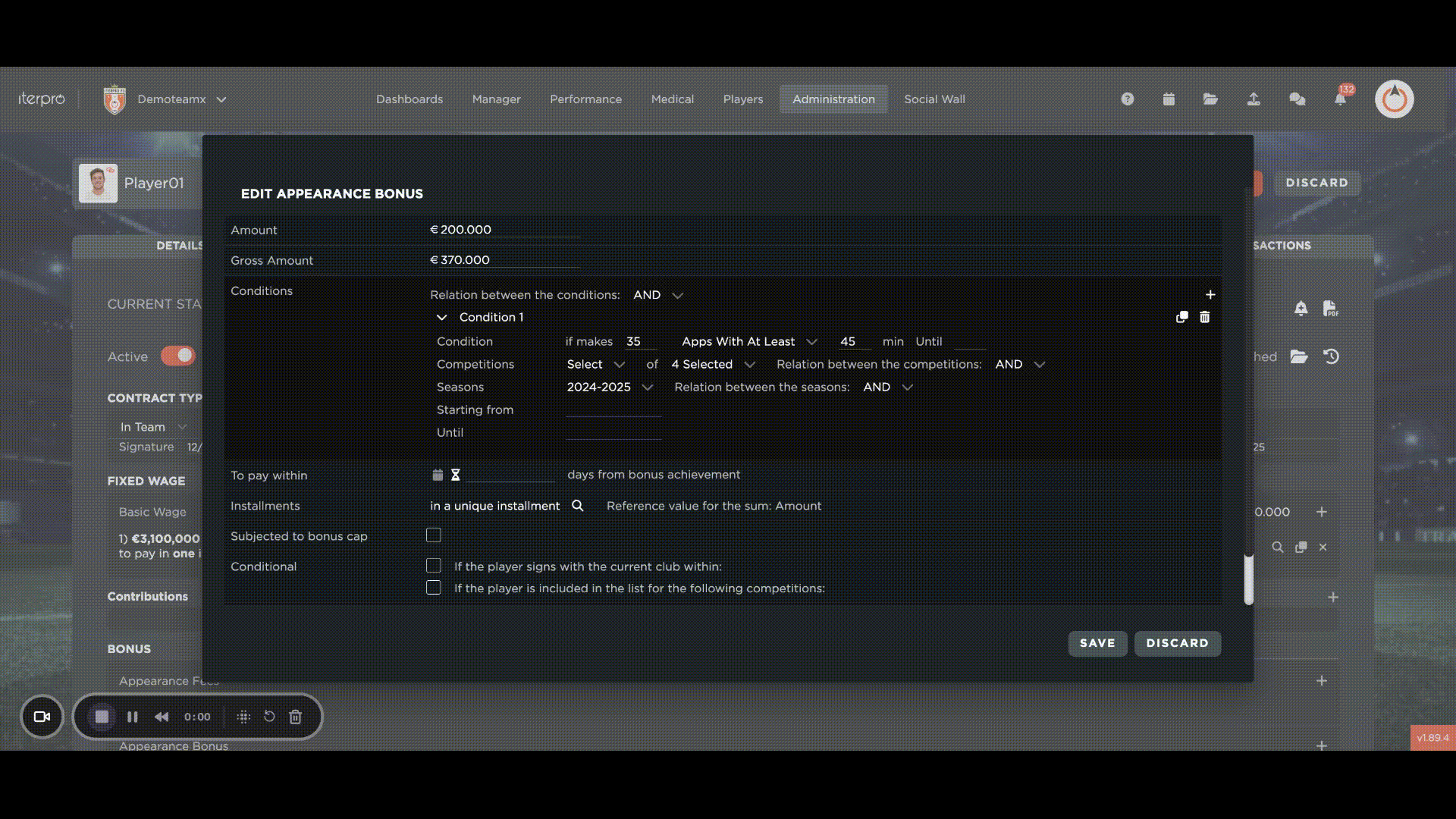Save the appearance bonus changes
Viewport: 1456px width, 819px height.
tap(1097, 643)
